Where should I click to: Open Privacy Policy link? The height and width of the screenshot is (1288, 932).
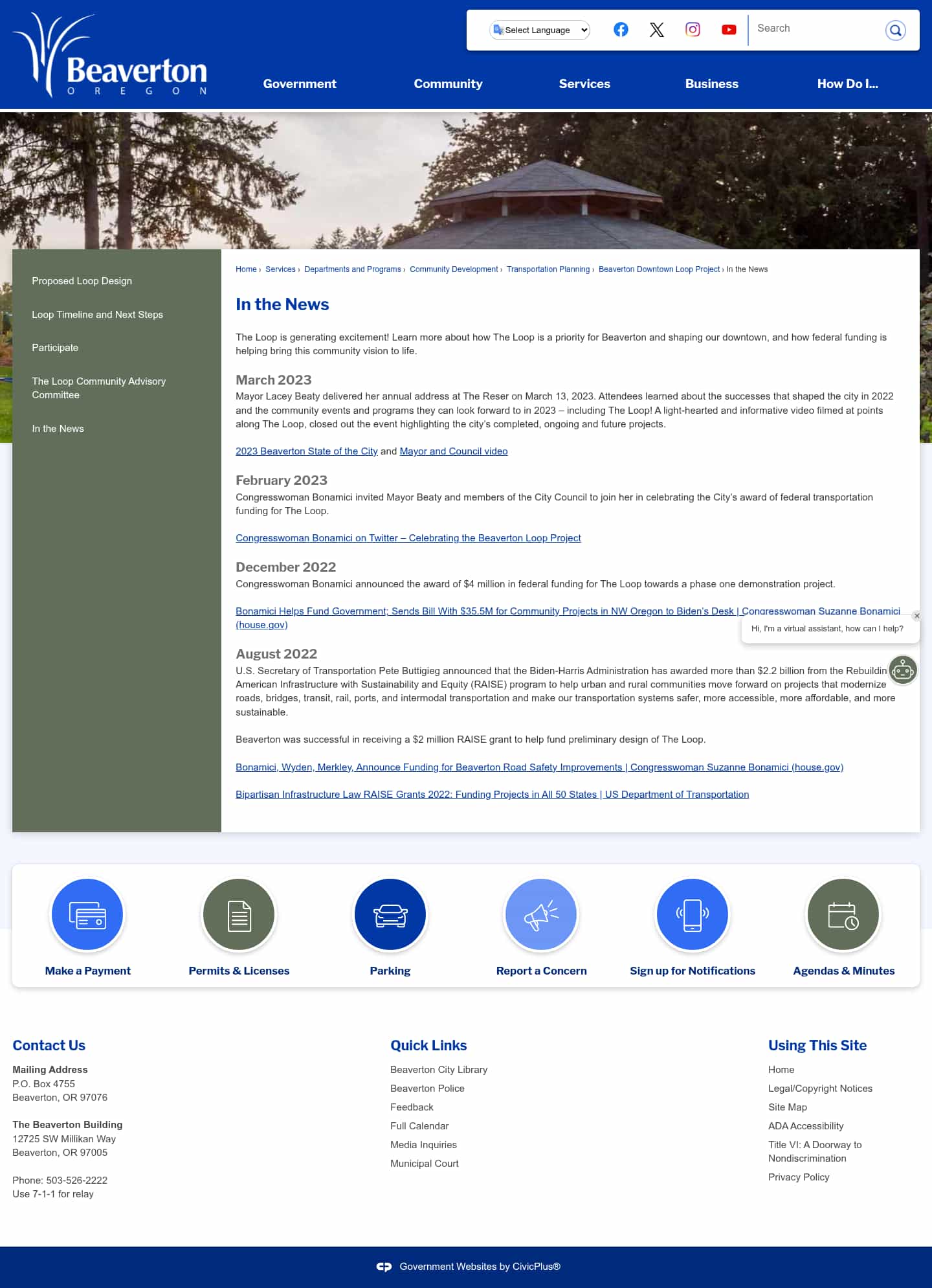click(x=799, y=1177)
